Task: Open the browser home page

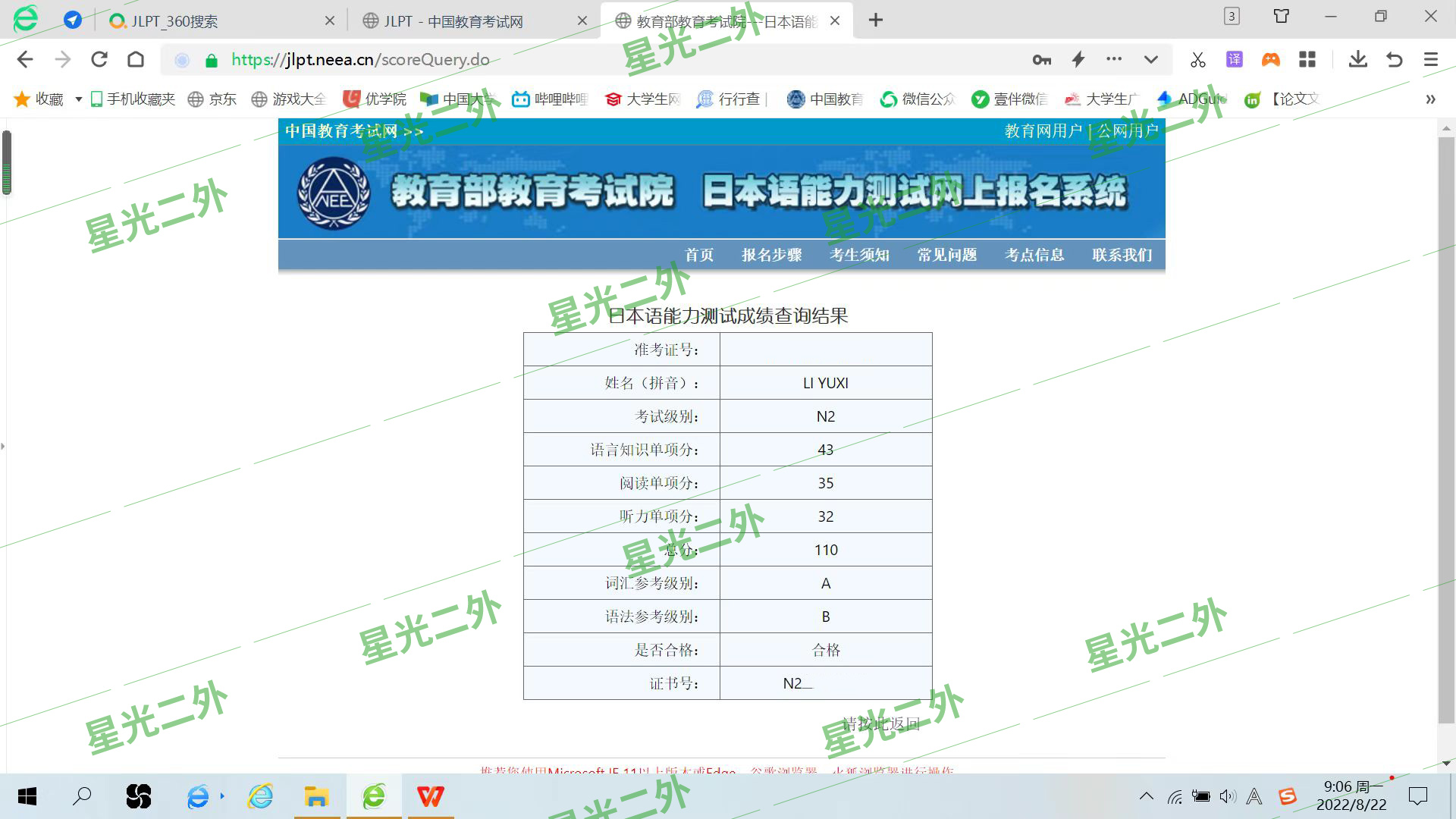Action: tap(136, 60)
